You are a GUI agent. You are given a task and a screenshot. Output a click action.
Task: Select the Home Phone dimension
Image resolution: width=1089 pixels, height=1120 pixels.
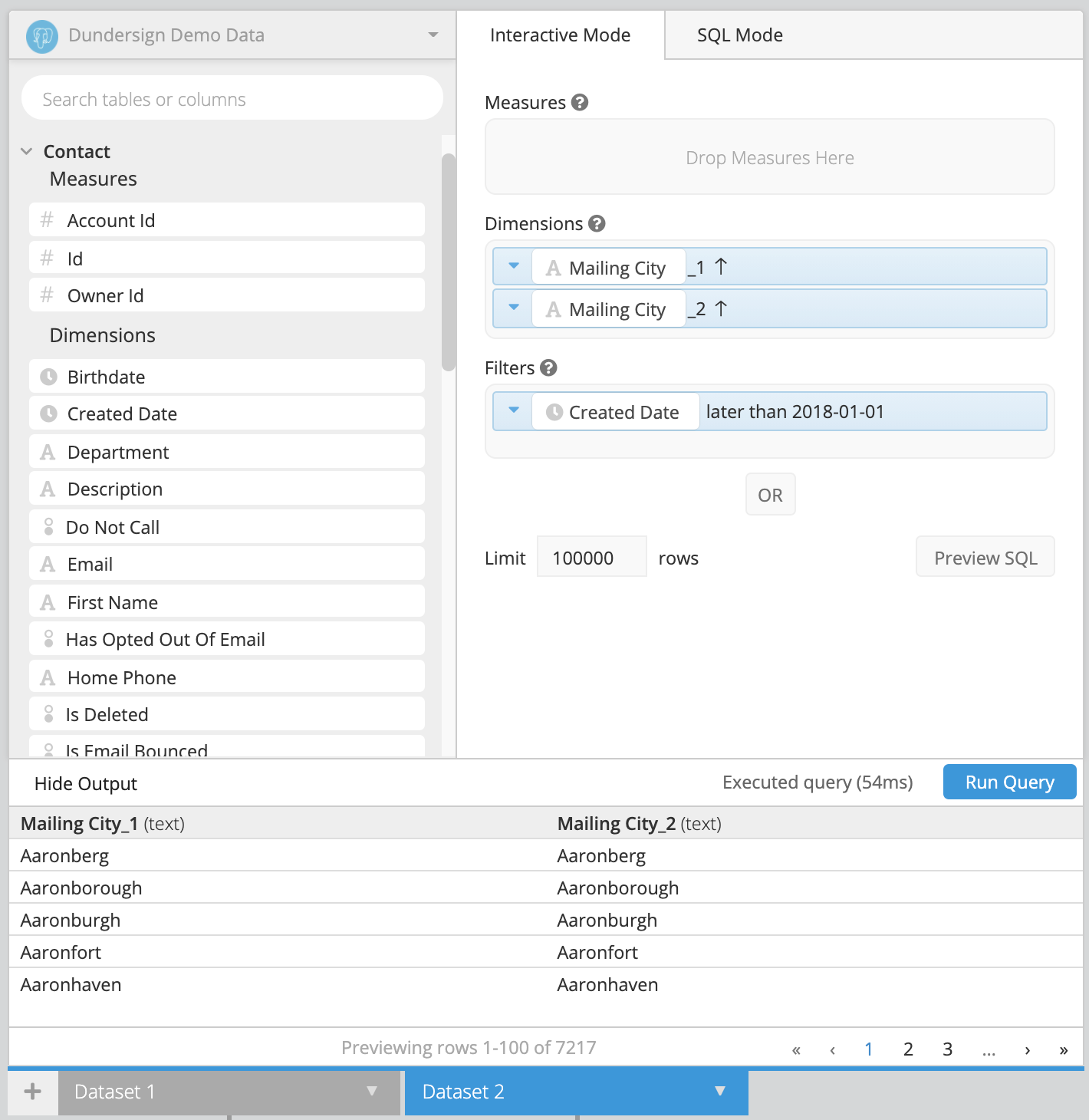click(x=227, y=677)
